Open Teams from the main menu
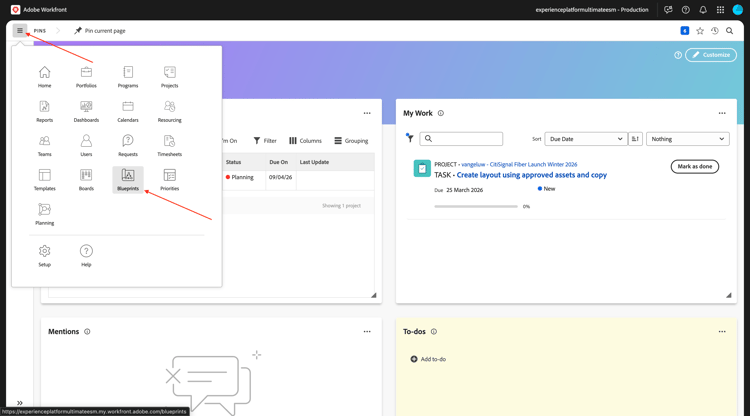Screen dimensions: 750x416 click(44, 146)
